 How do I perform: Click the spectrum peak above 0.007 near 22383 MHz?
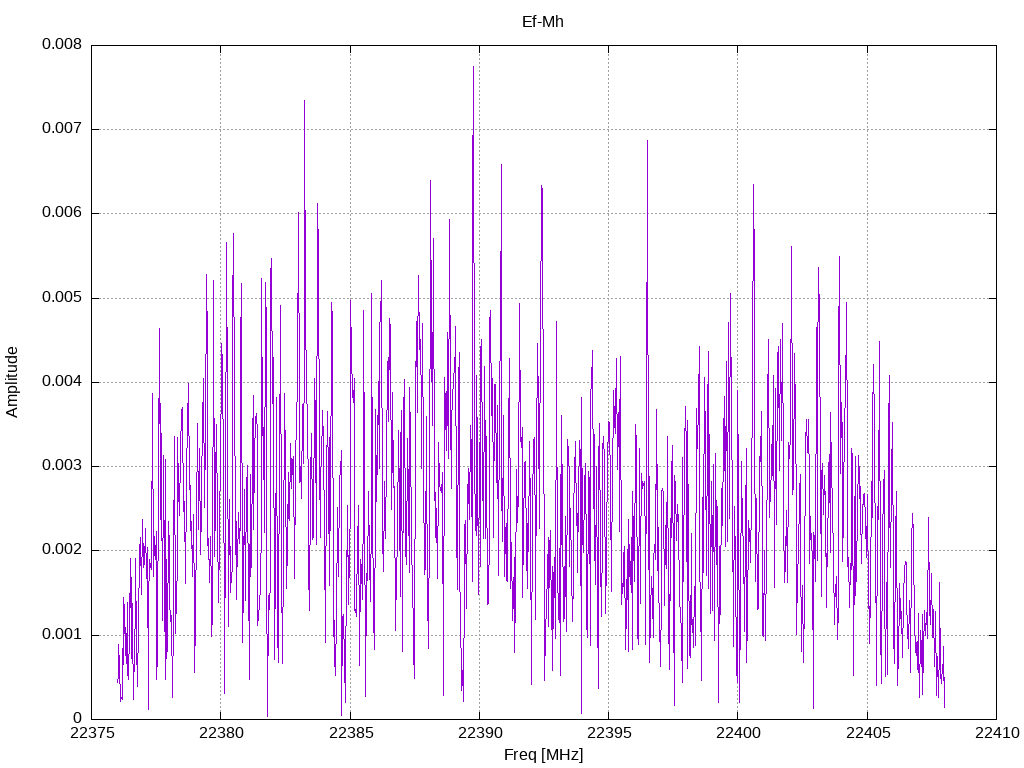(304, 101)
